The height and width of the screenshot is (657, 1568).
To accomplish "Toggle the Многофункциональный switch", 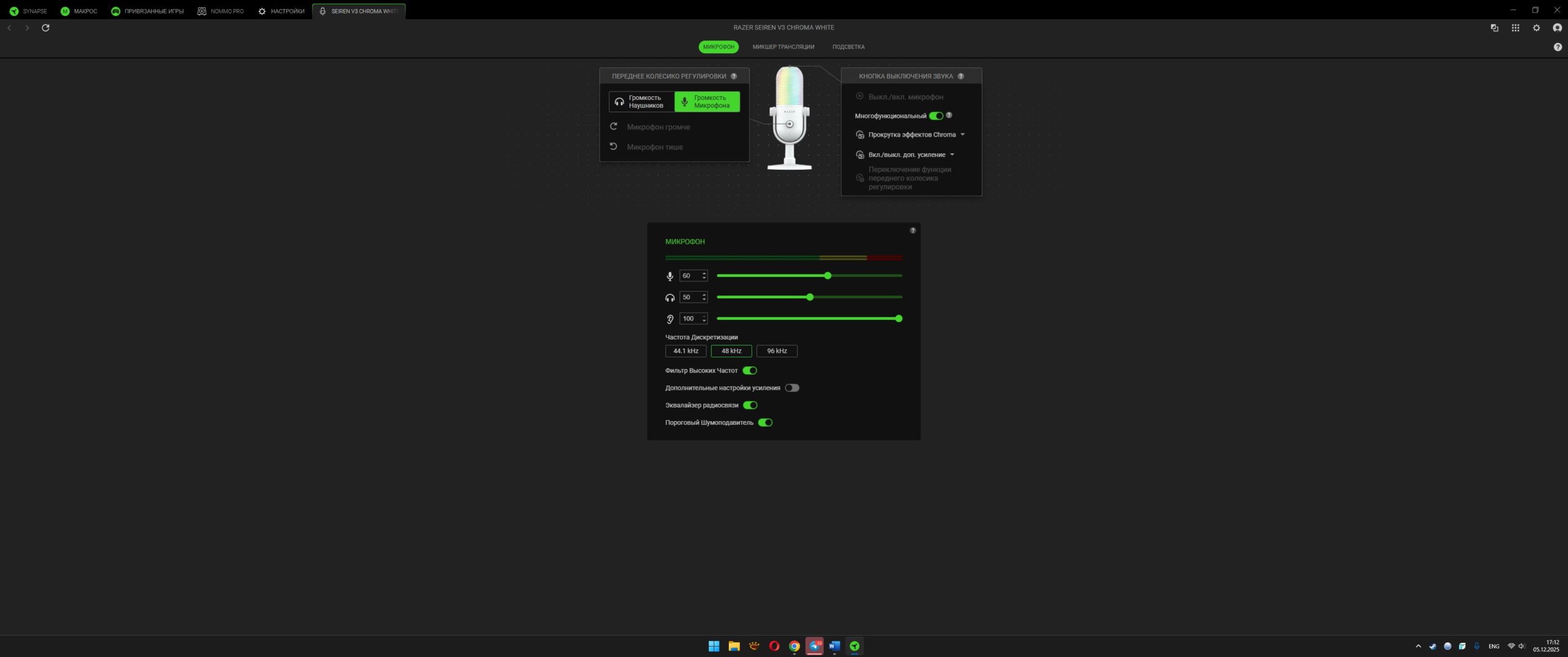I will [937, 116].
